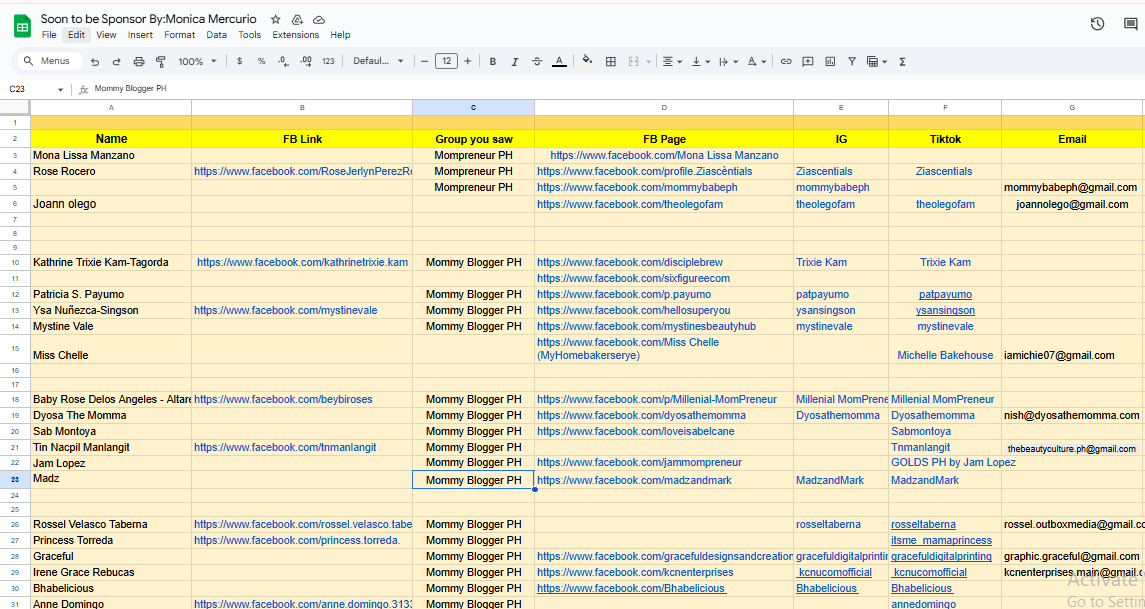Increase decimal places
Viewport: 1145px width, 609px height.
click(306, 61)
